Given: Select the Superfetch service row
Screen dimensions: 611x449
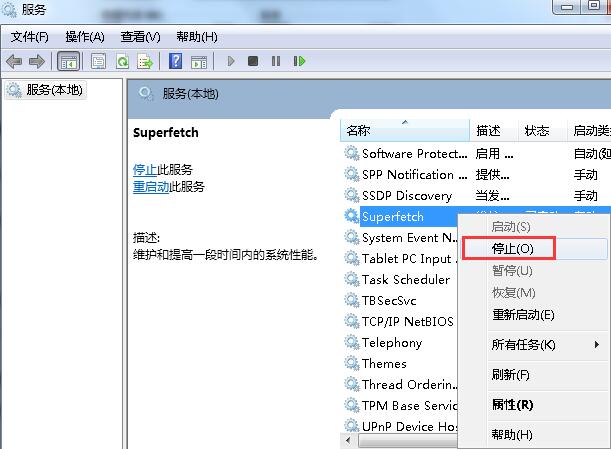Looking at the screenshot, I should coord(401,217).
